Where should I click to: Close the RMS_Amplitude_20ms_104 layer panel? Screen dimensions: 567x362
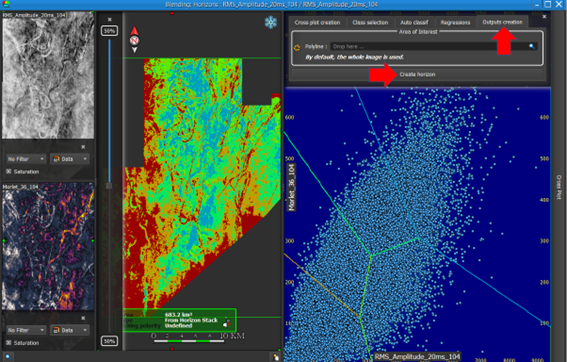click(x=83, y=147)
